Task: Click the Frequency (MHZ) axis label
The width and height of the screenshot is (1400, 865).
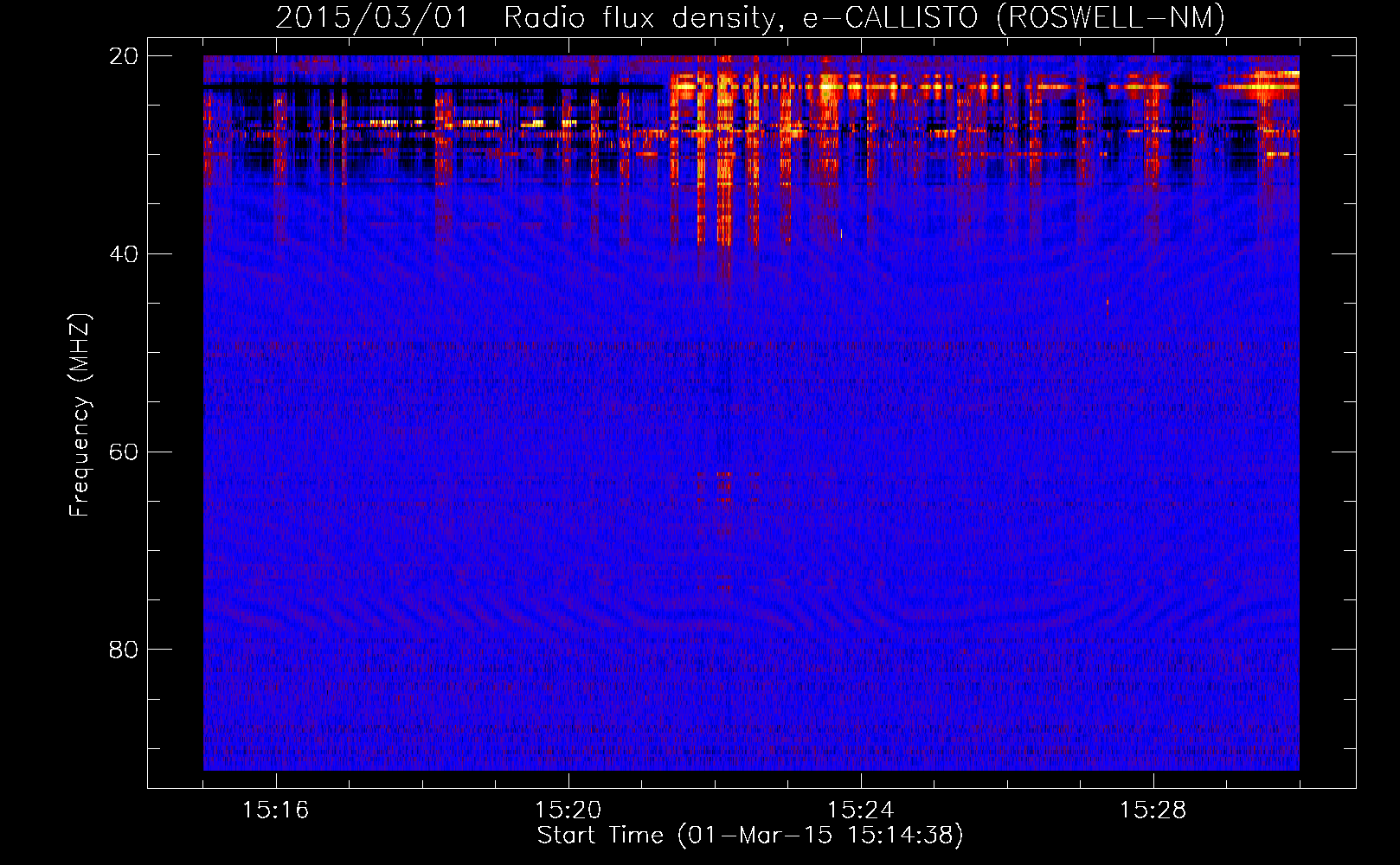Action: coord(80,415)
